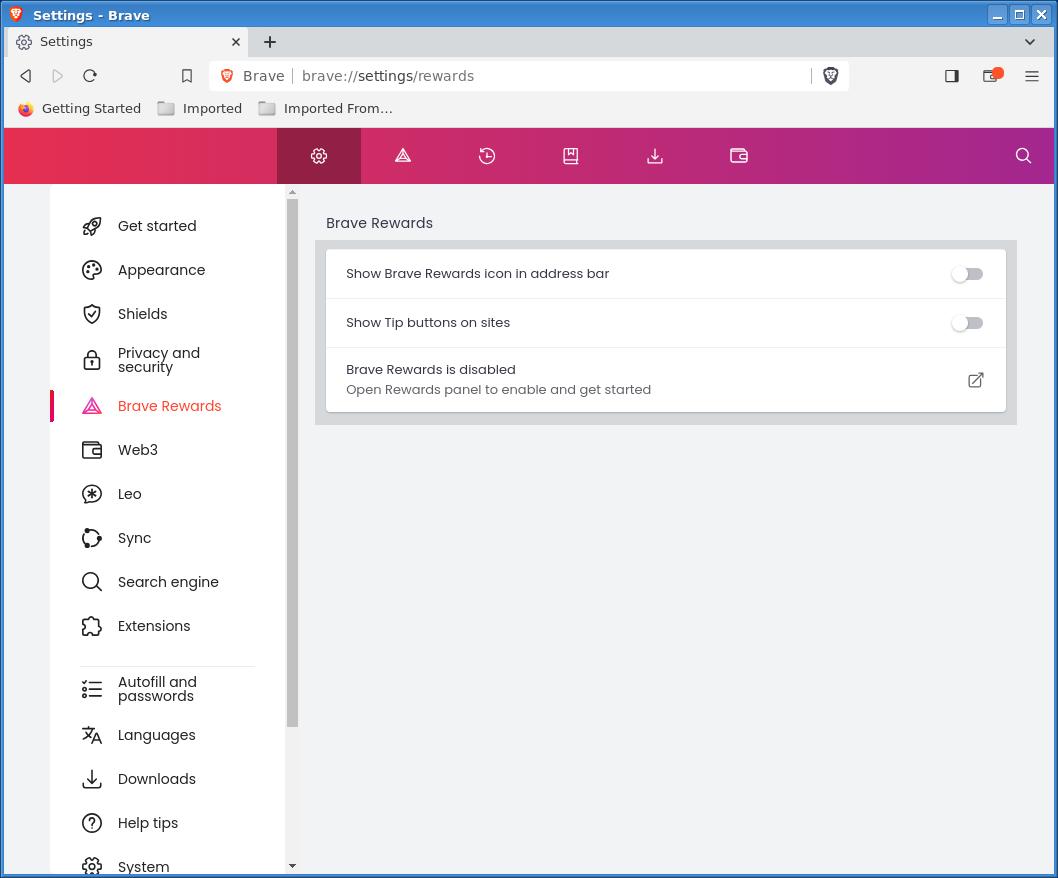The width and height of the screenshot is (1058, 878).
Task: Open Wallet icon in top navigation bar
Action: coord(739,156)
